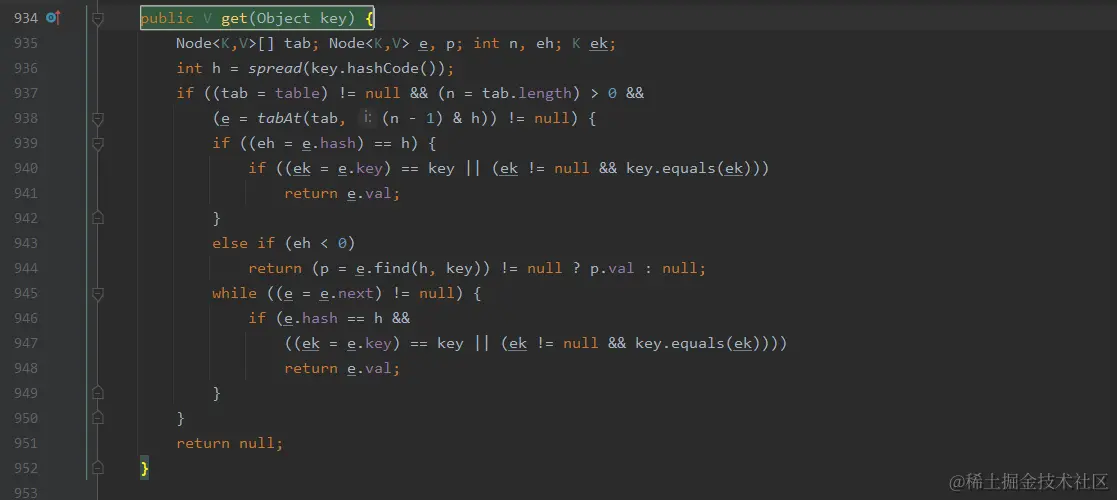This screenshot has width=1117, height=500.
Task: Click 'p.val' on line 944
Action: coord(611,269)
